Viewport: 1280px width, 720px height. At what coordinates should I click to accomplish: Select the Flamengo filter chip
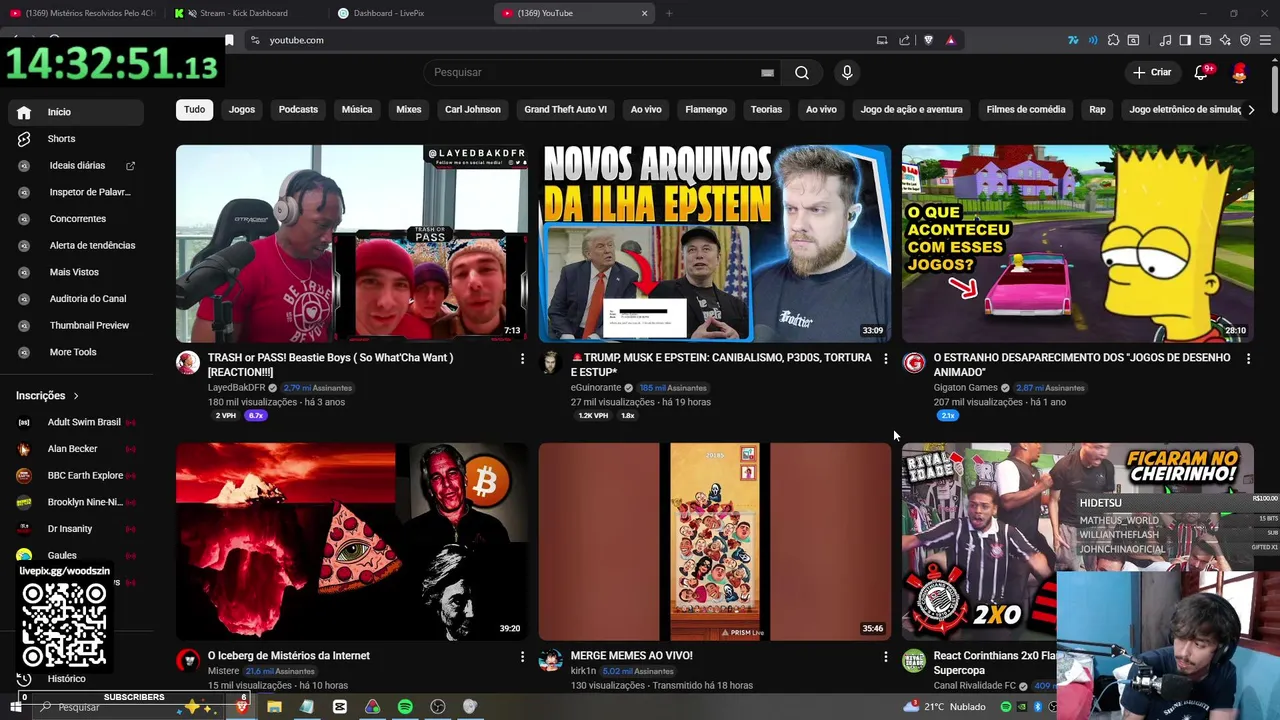point(706,109)
